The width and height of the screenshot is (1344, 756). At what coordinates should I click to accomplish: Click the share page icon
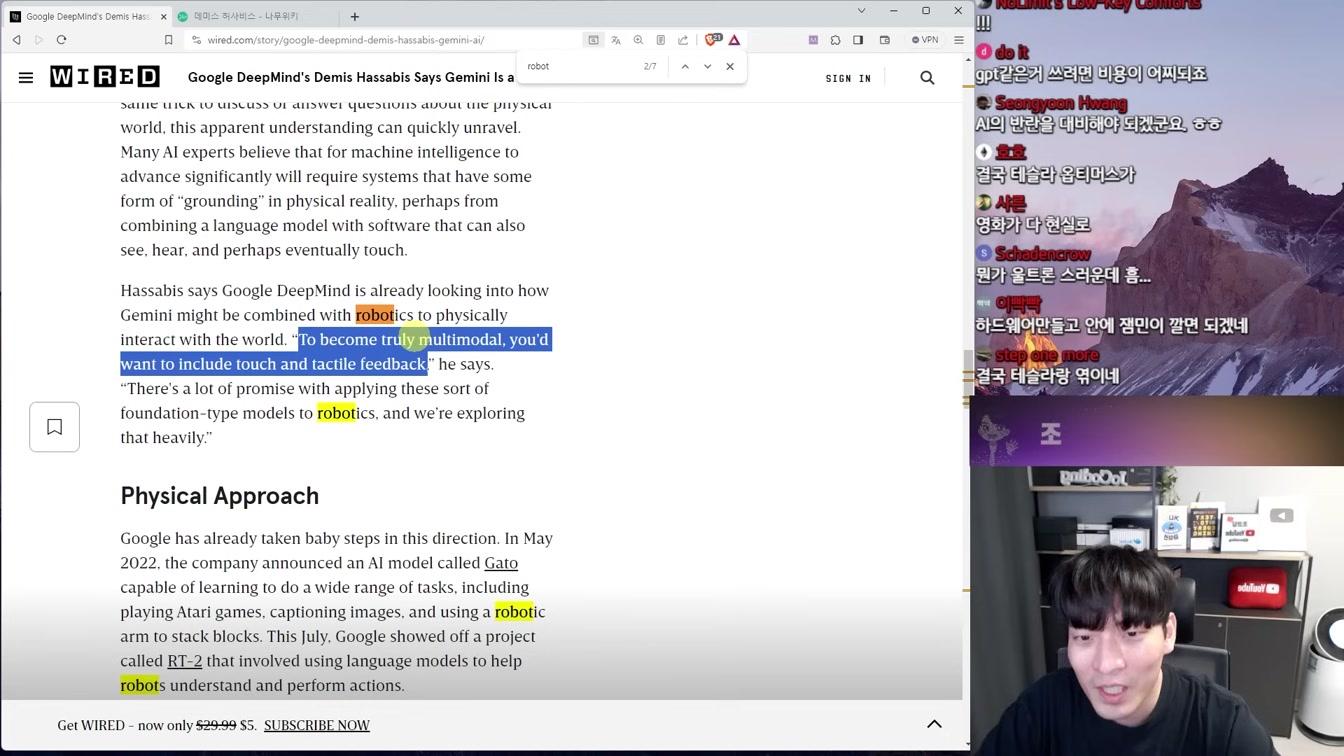[x=683, y=40]
